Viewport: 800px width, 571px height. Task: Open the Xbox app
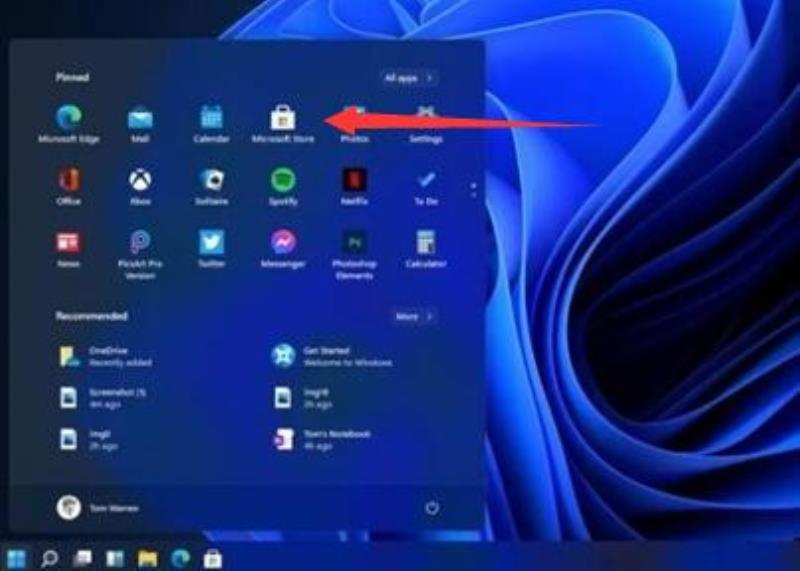[x=140, y=187]
